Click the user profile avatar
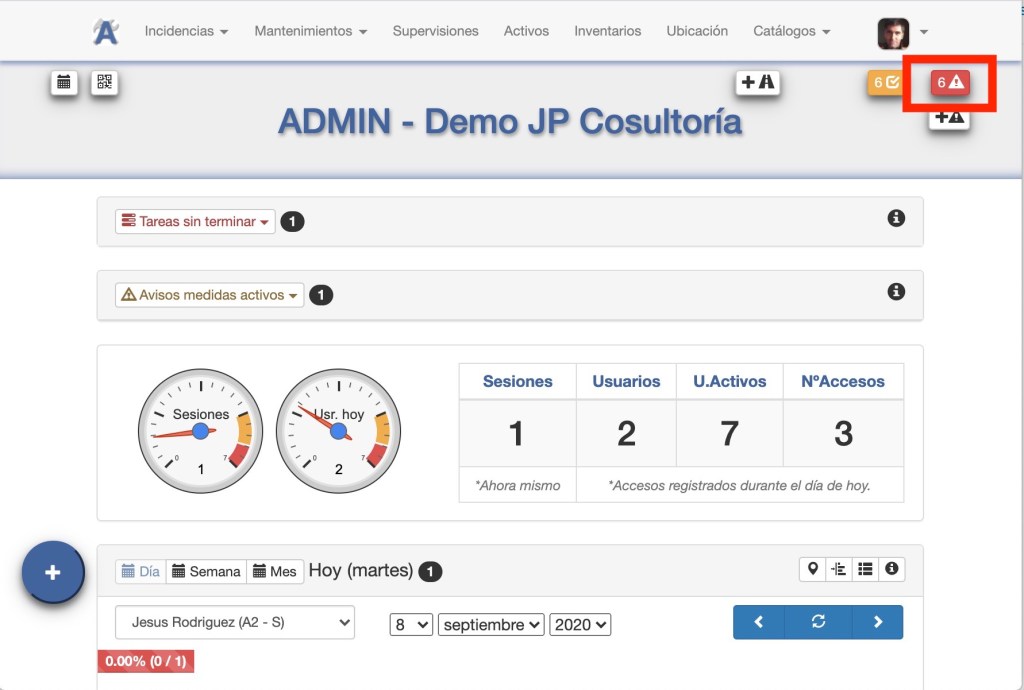The height and width of the screenshot is (690, 1024). tap(893, 33)
